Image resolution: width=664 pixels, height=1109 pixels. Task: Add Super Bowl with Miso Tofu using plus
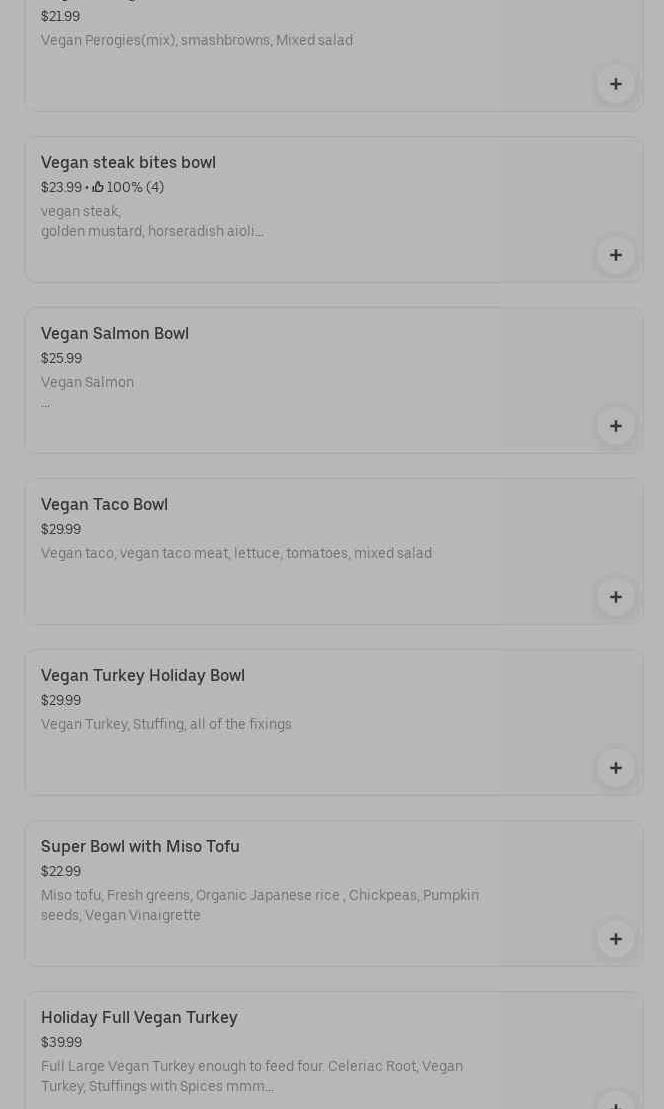615,939
